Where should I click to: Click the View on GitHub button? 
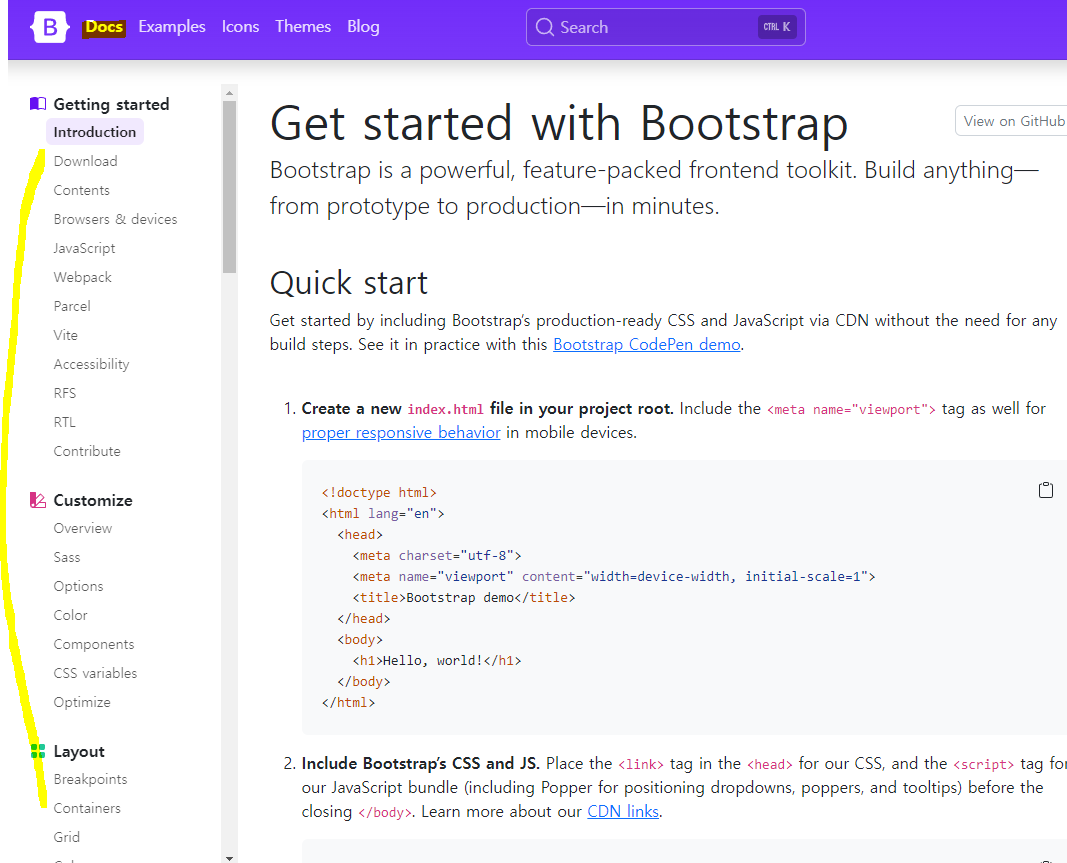(x=1013, y=121)
